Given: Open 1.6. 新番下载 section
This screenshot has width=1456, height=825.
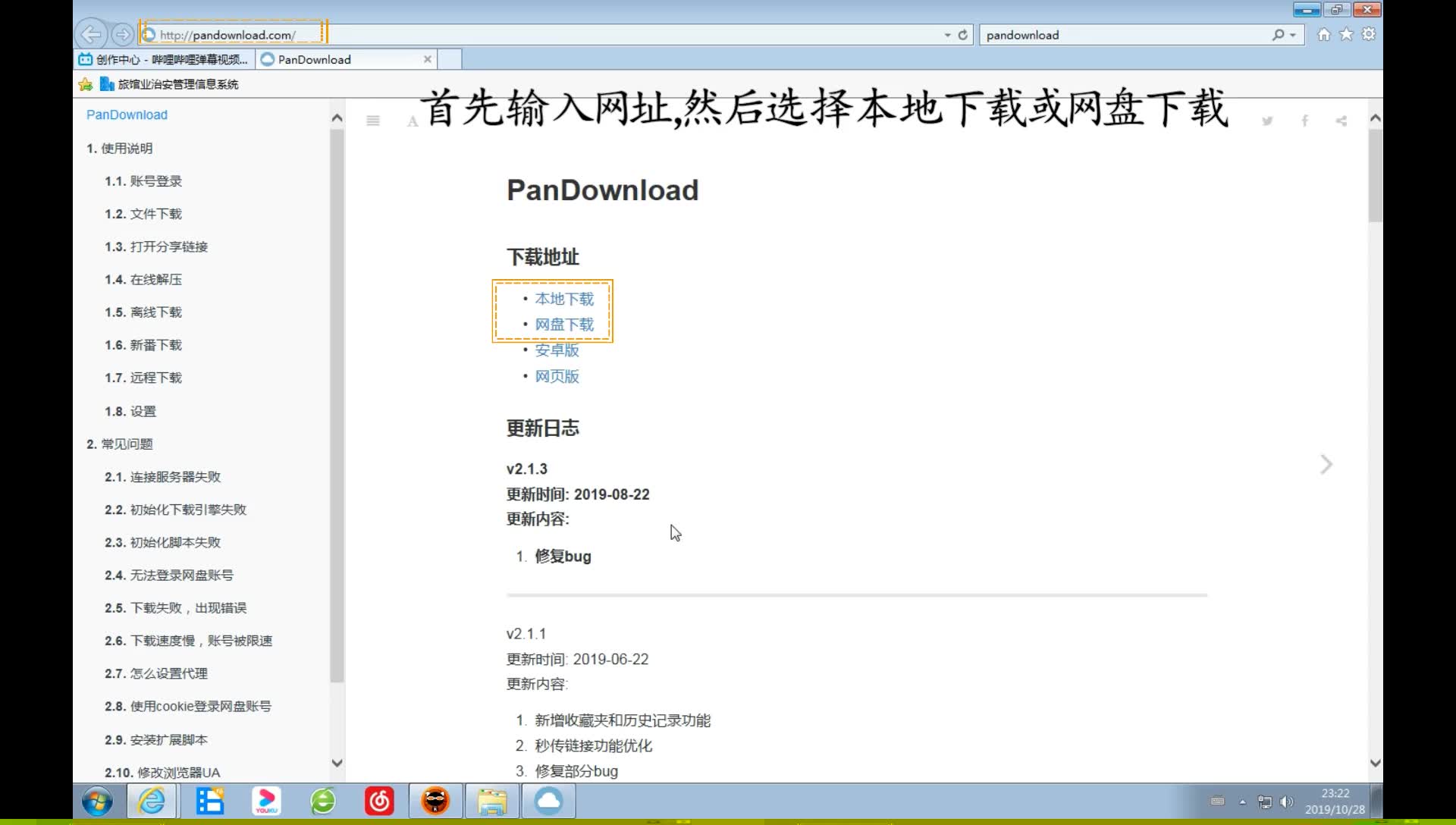Looking at the screenshot, I should (x=143, y=345).
